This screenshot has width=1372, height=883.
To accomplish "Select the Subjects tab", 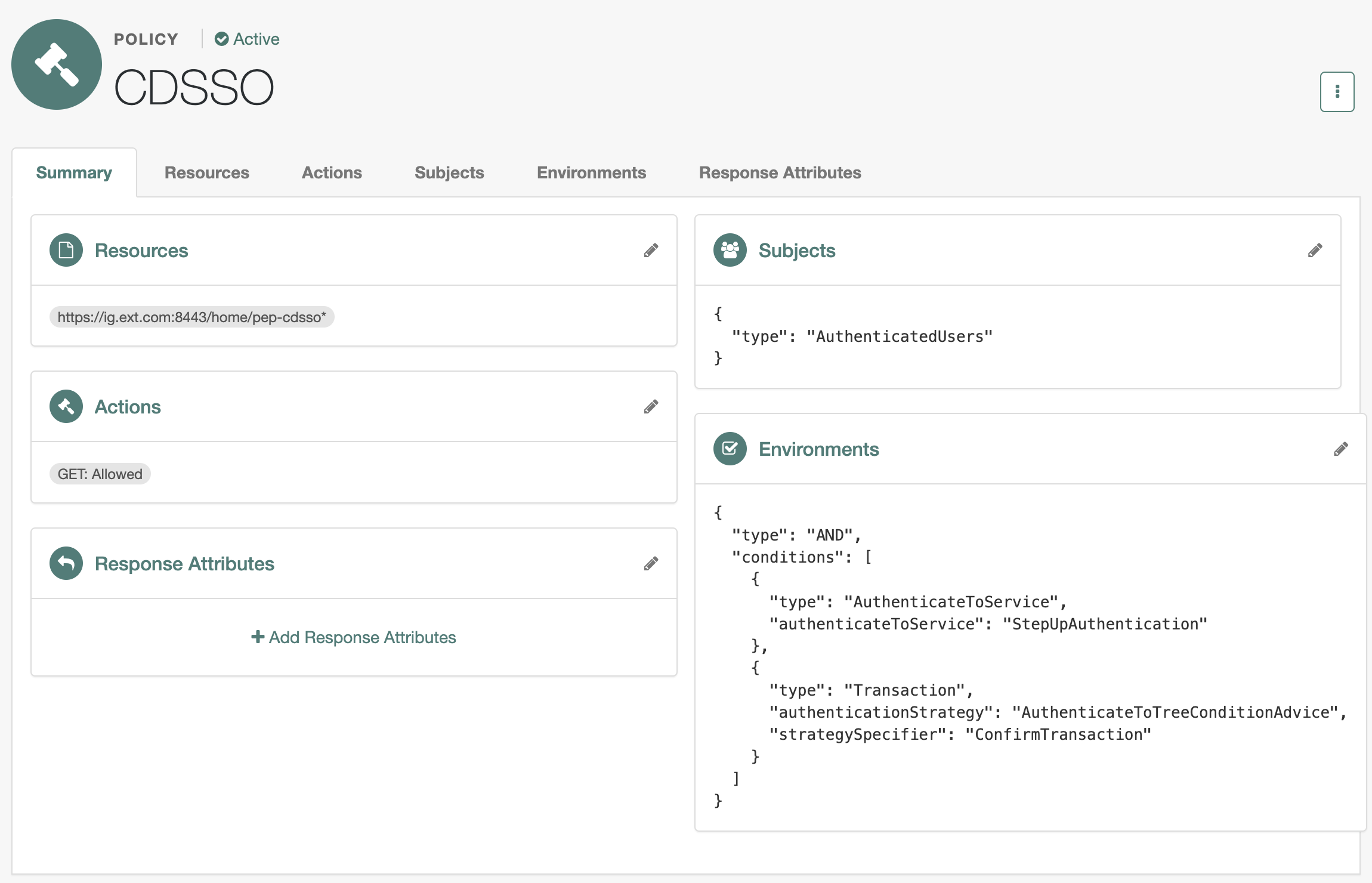I will [x=449, y=173].
